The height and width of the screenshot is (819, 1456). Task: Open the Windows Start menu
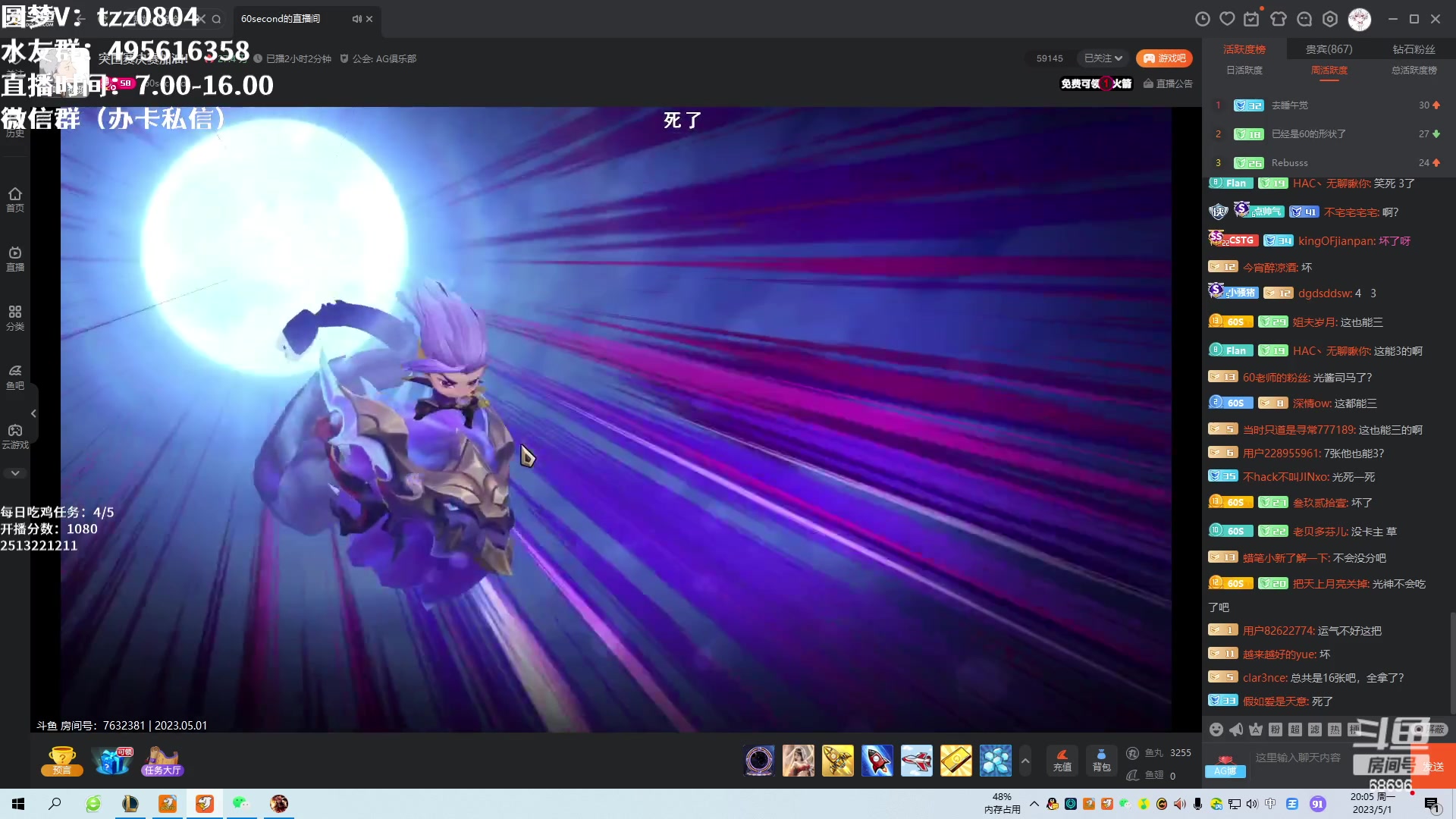click(18, 804)
